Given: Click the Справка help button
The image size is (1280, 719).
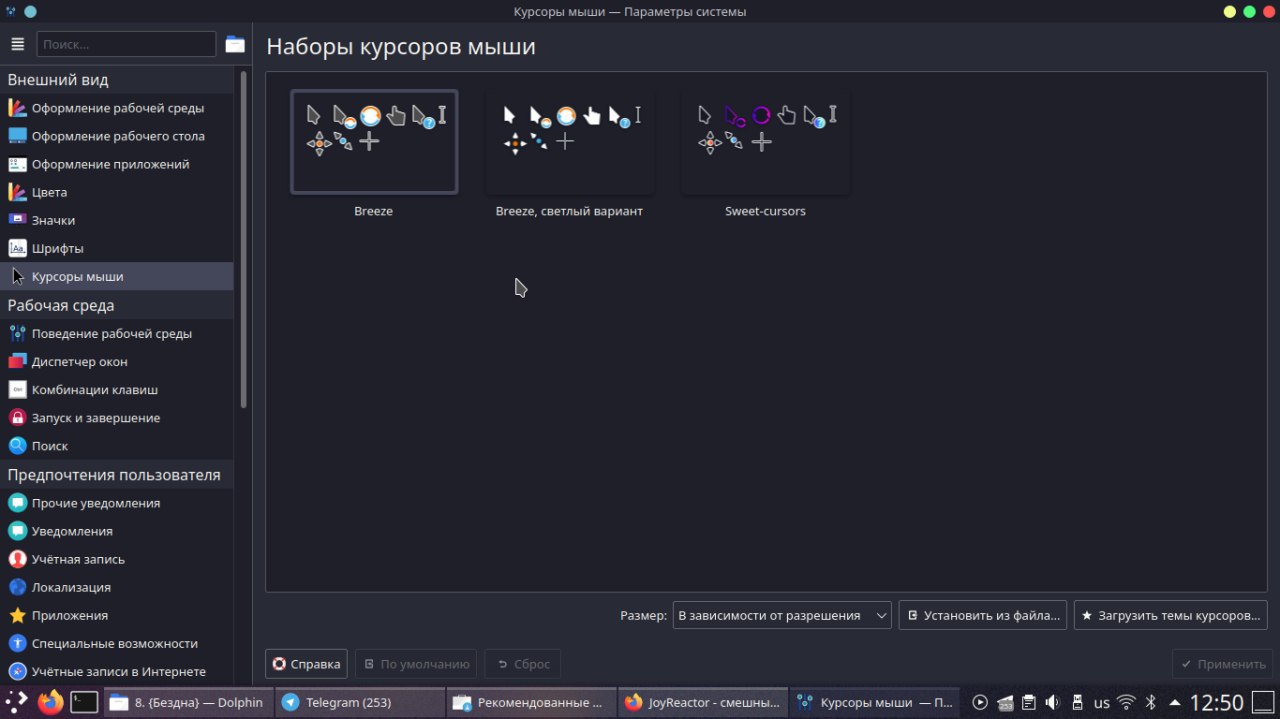Looking at the screenshot, I should coord(306,664).
